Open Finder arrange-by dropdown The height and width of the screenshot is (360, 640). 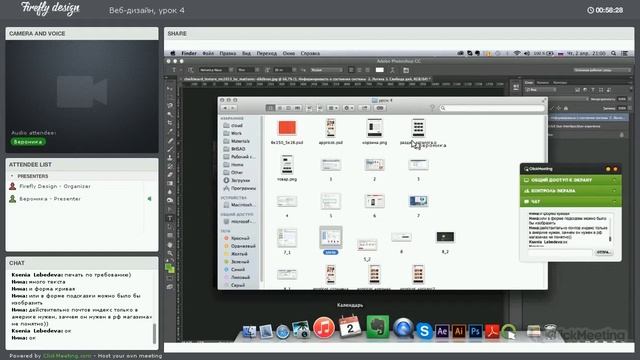(x=333, y=108)
